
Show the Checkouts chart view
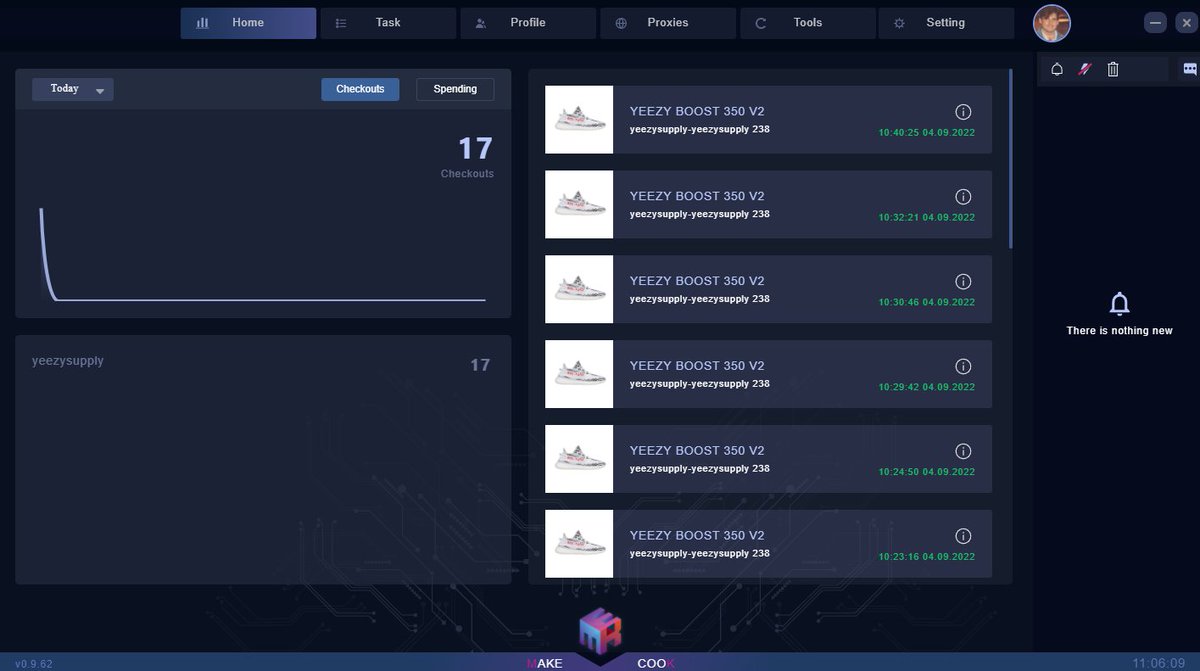click(360, 89)
